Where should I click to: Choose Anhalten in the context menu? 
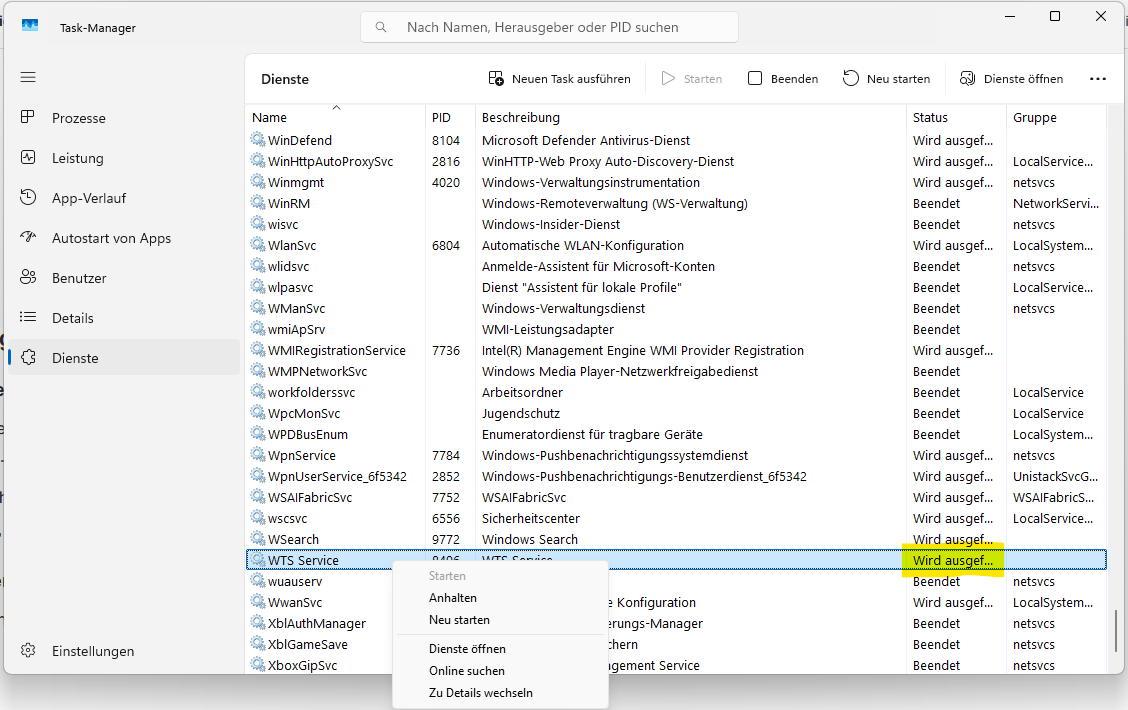(x=453, y=598)
